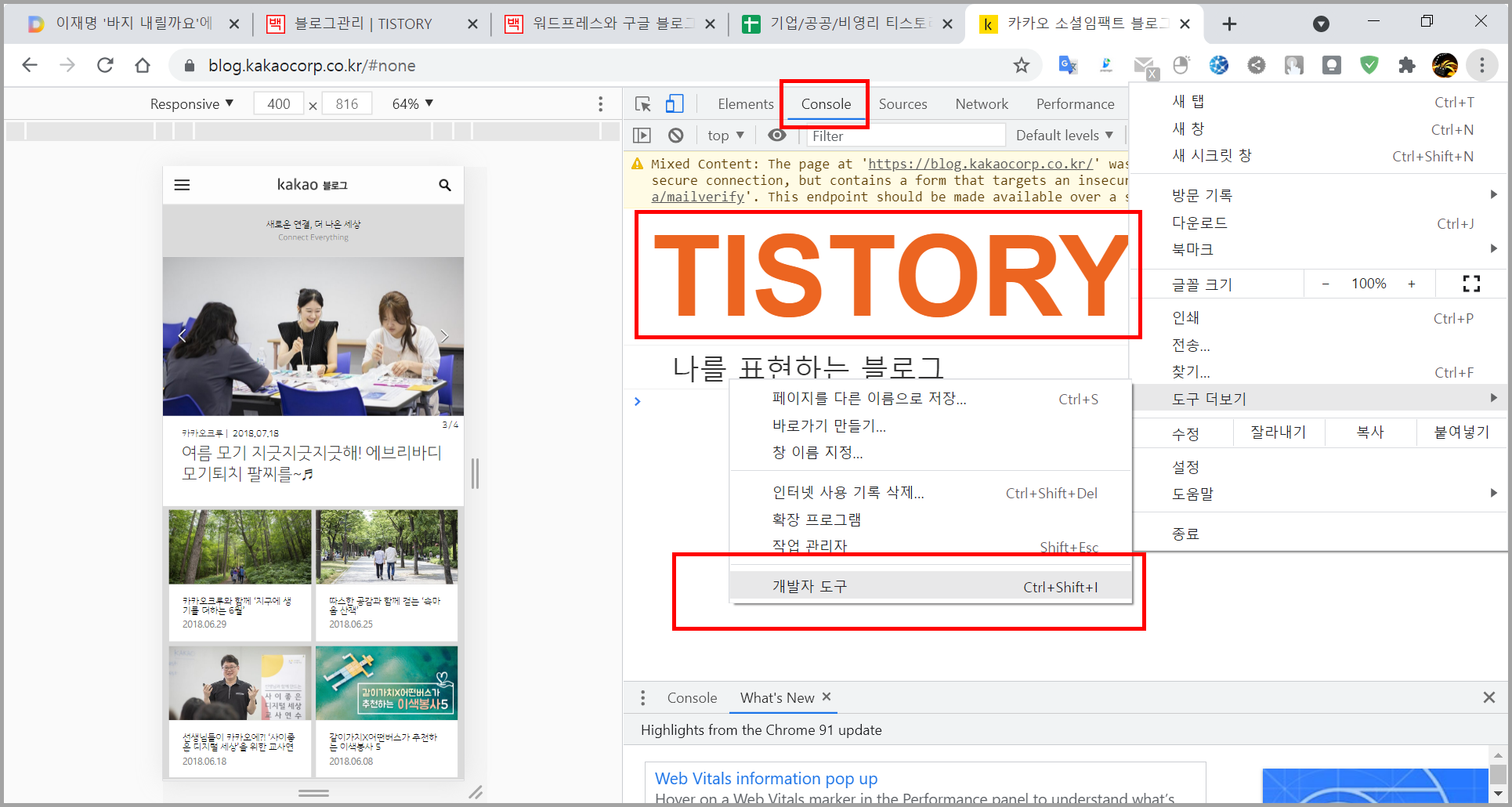Enter fullscreen from the zoom row
This screenshot has height=807, width=1512.
click(x=1471, y=284)
